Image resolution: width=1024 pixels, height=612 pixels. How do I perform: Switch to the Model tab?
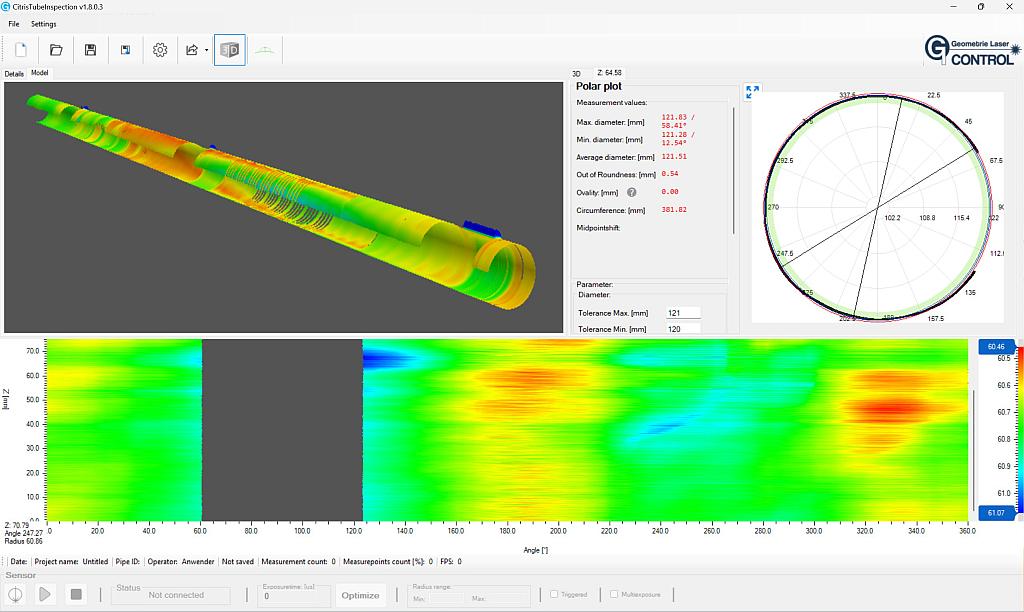pos(39,72)
